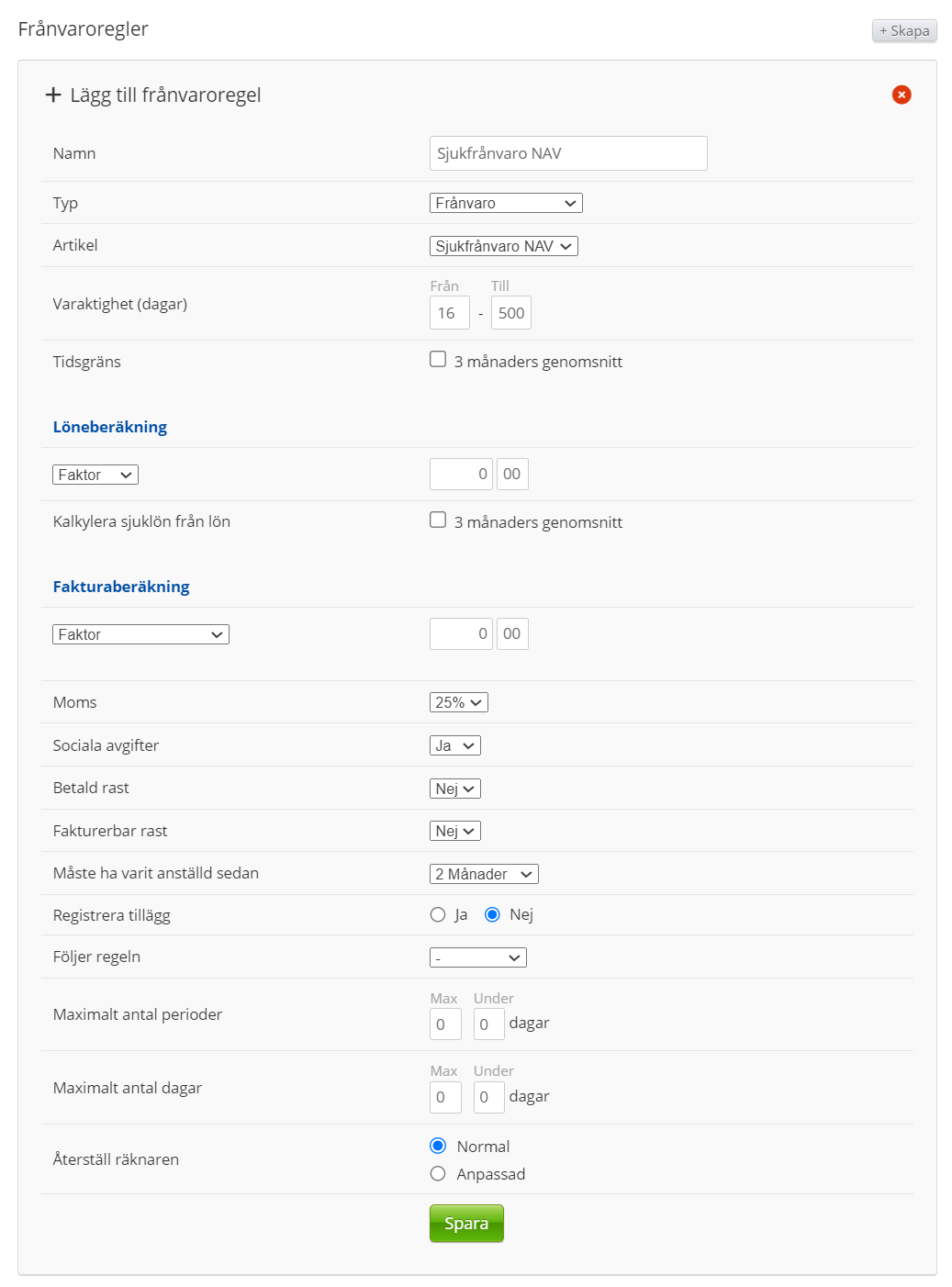Enable Tidsgräns 3 månaders genomsnitt checkbox
Image resolution: width=952 pixels, height=1287 pixels.
pos(438,360)
